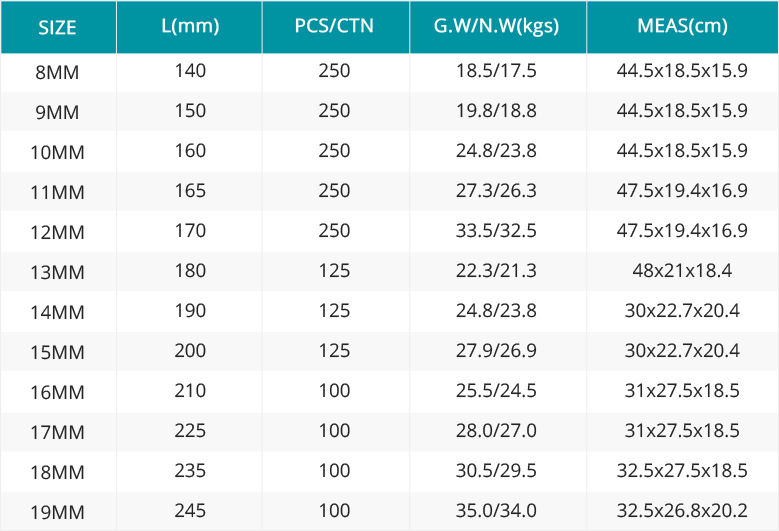Viewport: 779px width, 531px height.
Task: Select the 19MM size cell
Action: (57, 512)
